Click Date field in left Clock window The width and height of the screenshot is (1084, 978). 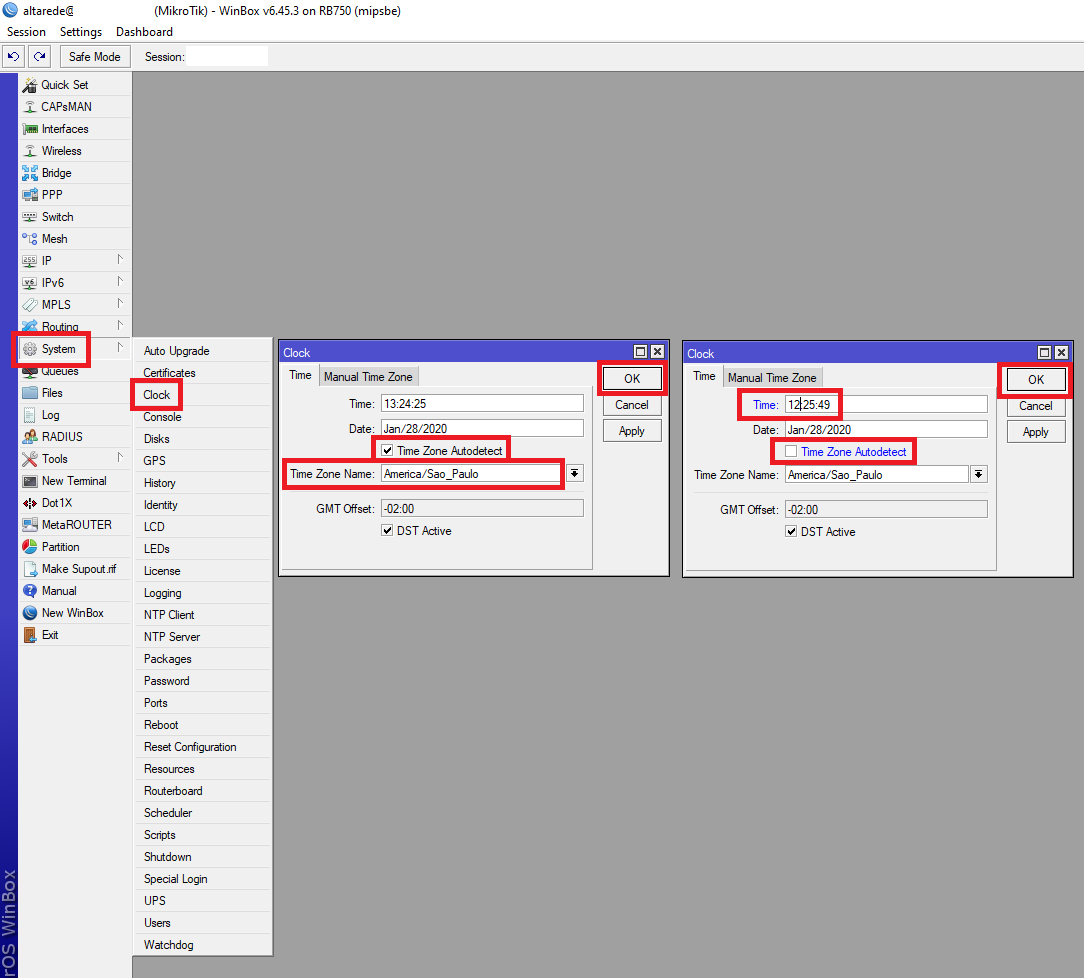(482, 429)
